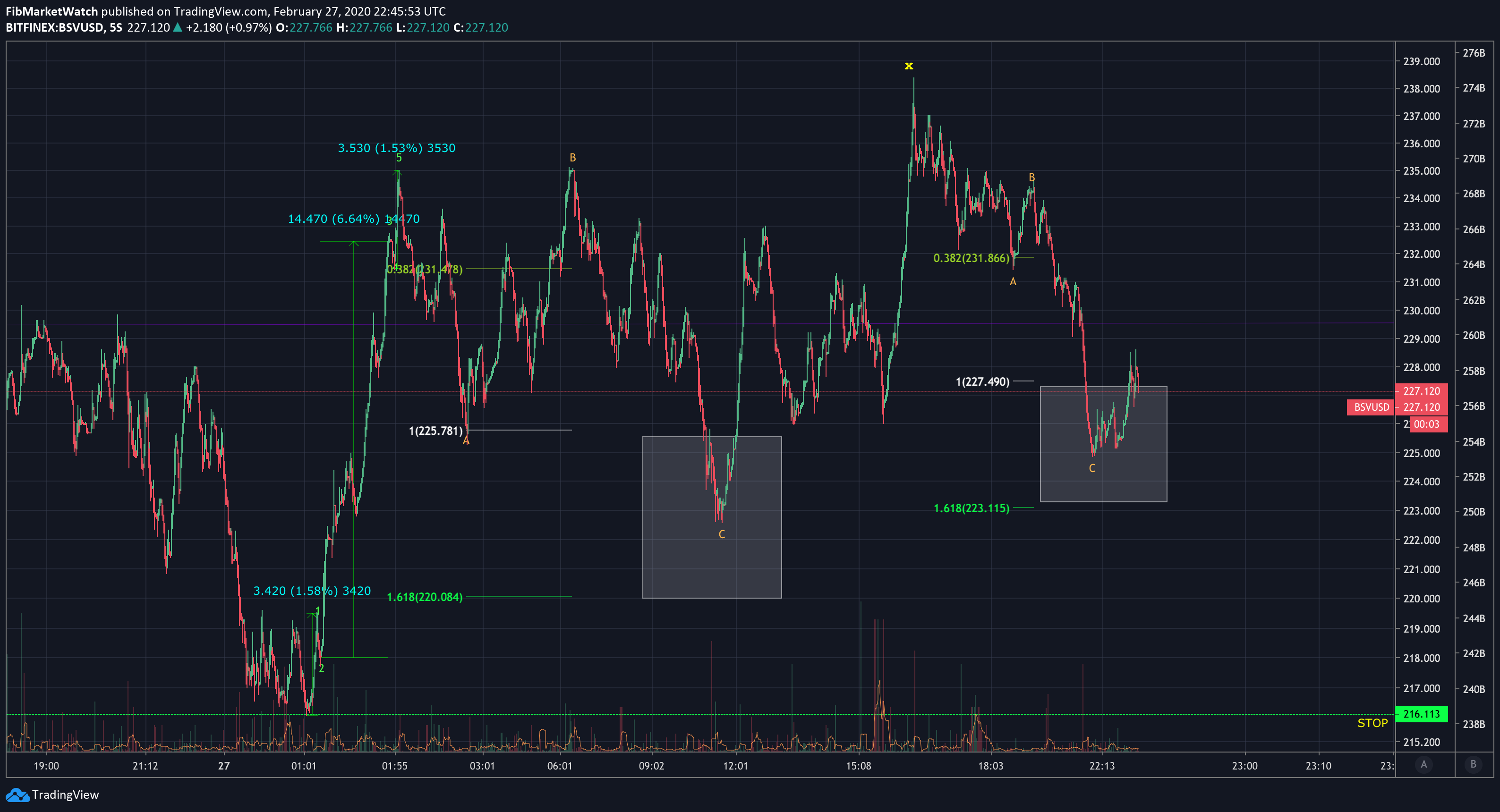The image size is (1500, 812).
Task: Click FibMarketWatch author name
Action: coord(52,11)
